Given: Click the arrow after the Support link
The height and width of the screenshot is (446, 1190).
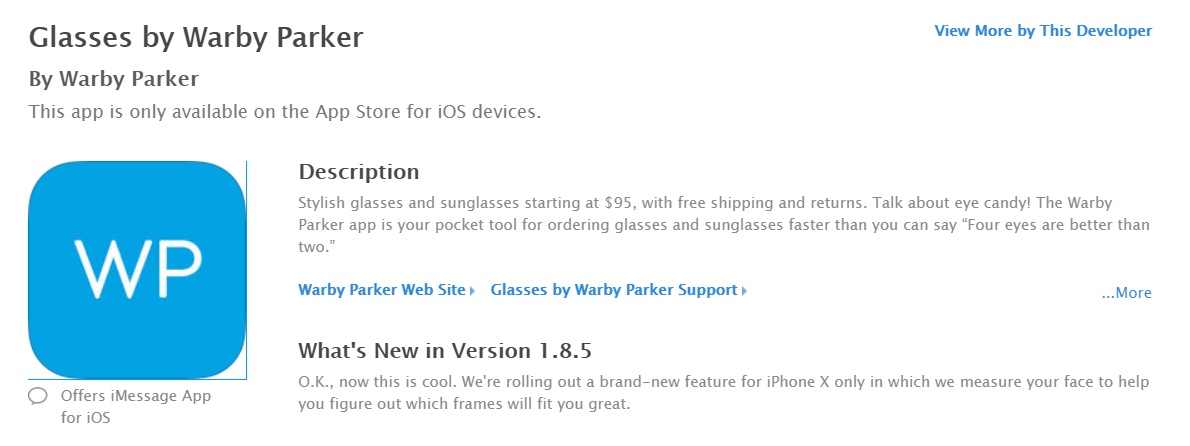Looking at the screenshot, I should [x=745, y=291].
